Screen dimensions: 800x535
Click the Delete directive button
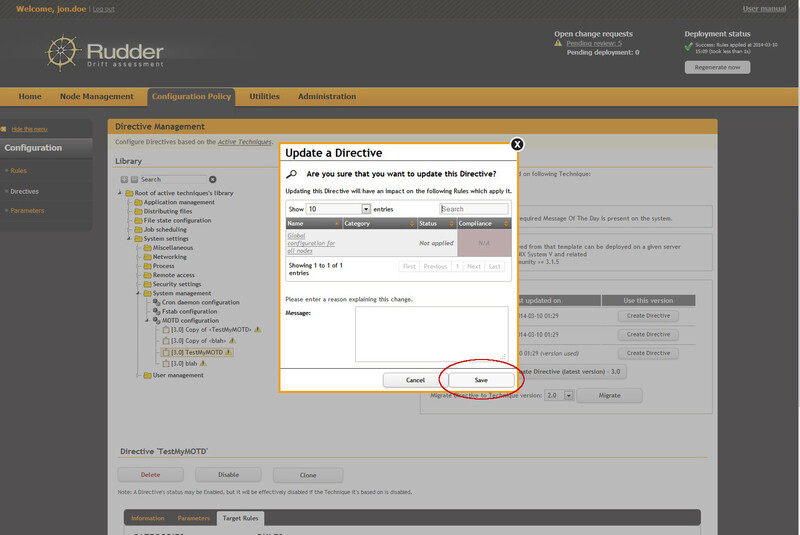[151, 475]
